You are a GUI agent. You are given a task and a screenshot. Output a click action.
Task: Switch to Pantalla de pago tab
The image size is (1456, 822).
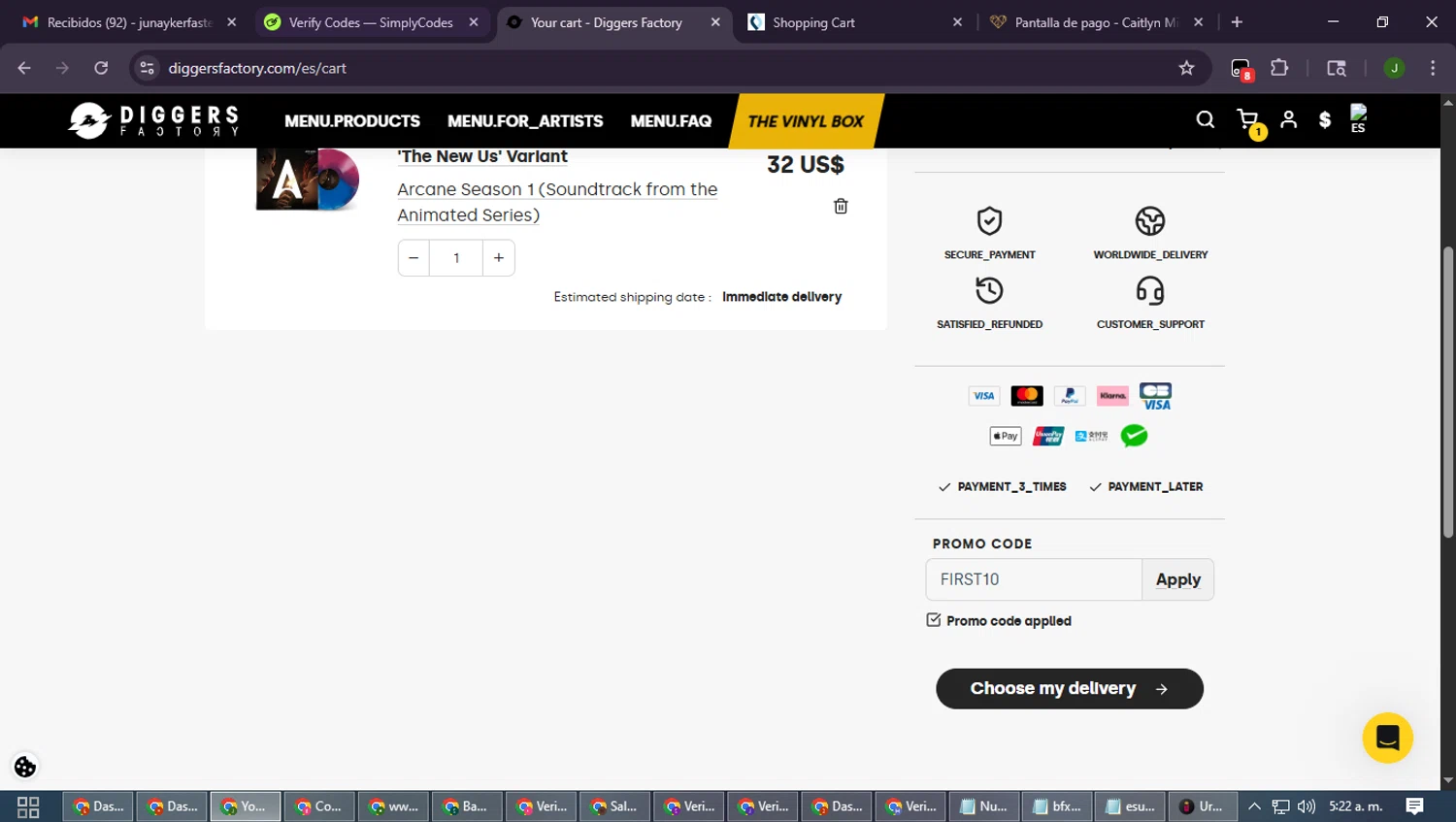coord(1097,22)
